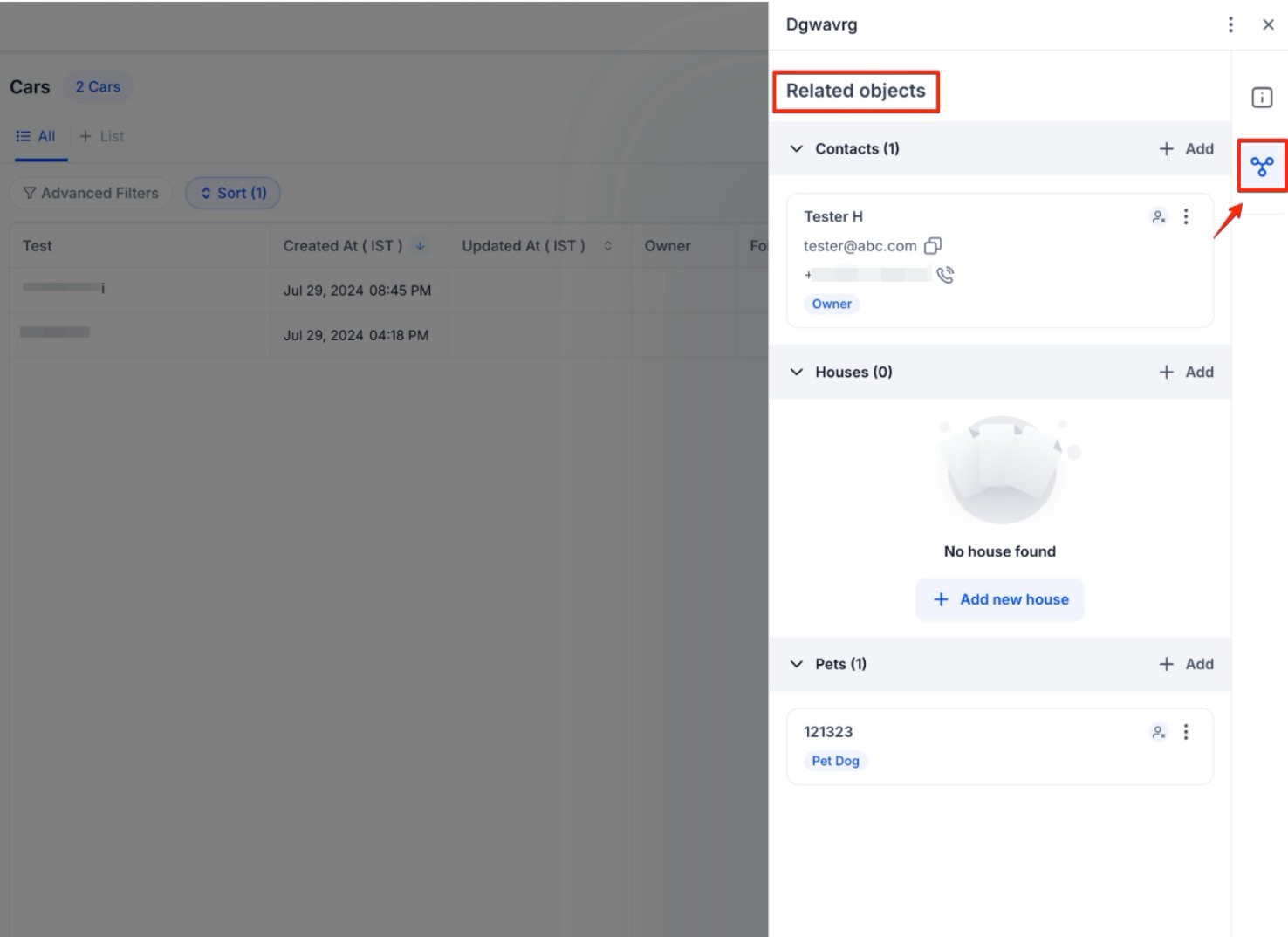This screenshot has width=1288, height=937.
Task: Add a related pet
Action: tap(1186, 664)
